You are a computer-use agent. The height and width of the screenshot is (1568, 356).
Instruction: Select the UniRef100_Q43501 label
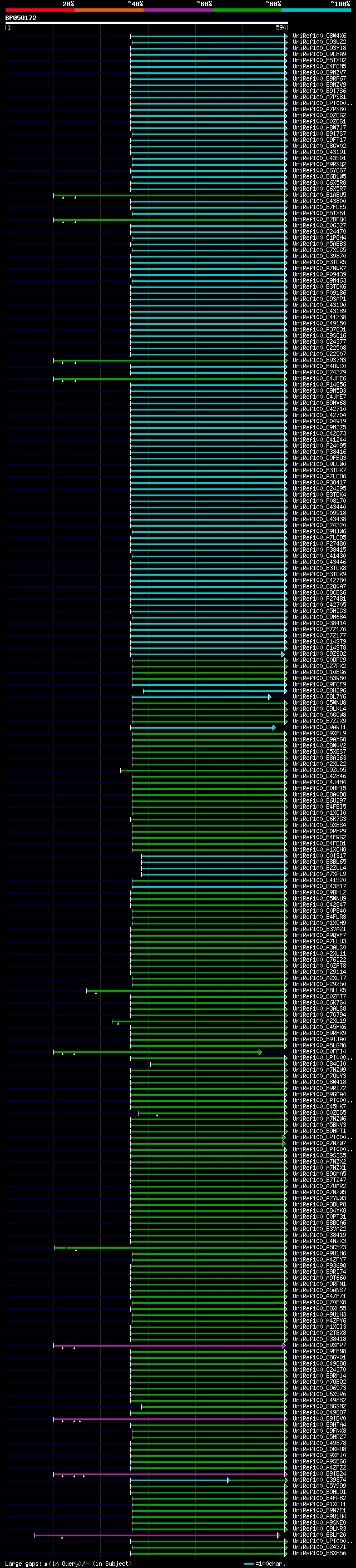click(x=319, y=159)
